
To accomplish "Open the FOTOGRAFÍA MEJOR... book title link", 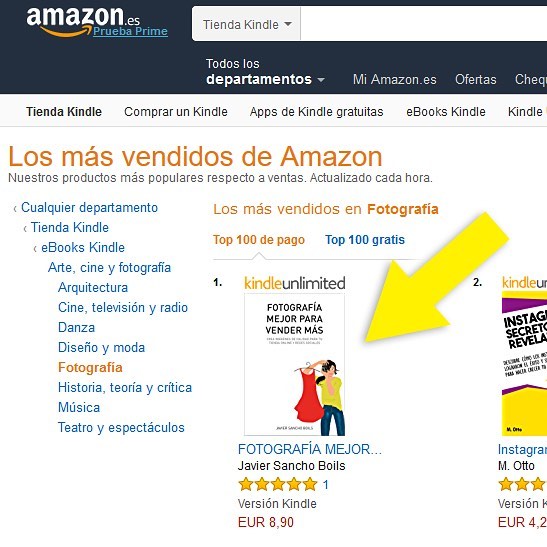I will click(310, 449).
